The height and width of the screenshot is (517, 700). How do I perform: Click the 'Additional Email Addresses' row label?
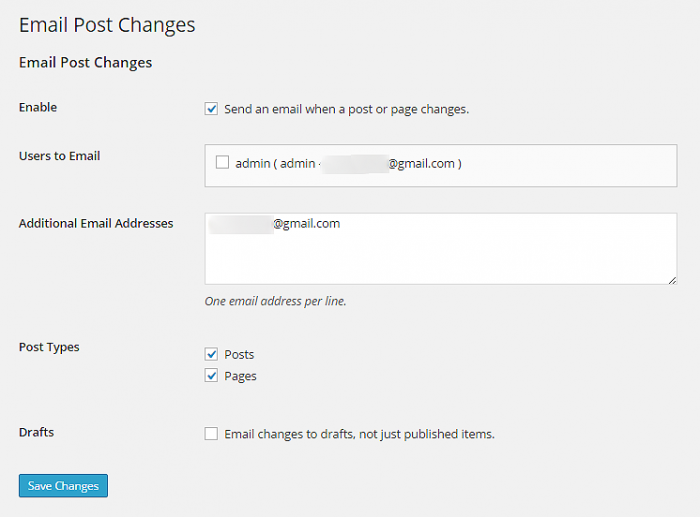point(96,224)
